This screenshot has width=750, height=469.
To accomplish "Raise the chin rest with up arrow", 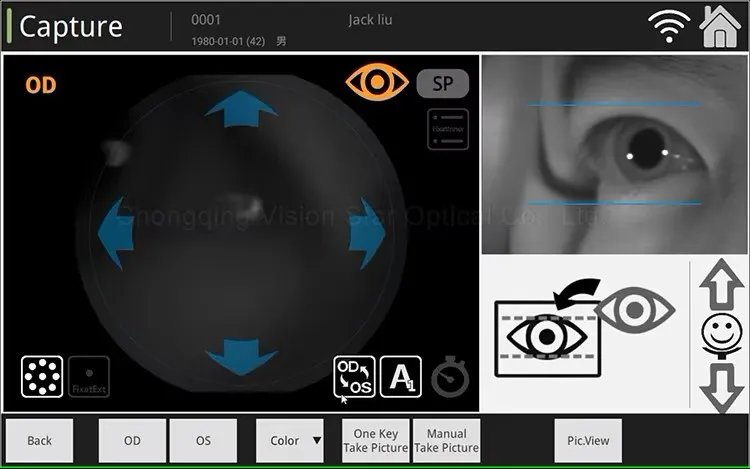I will 718,289.
